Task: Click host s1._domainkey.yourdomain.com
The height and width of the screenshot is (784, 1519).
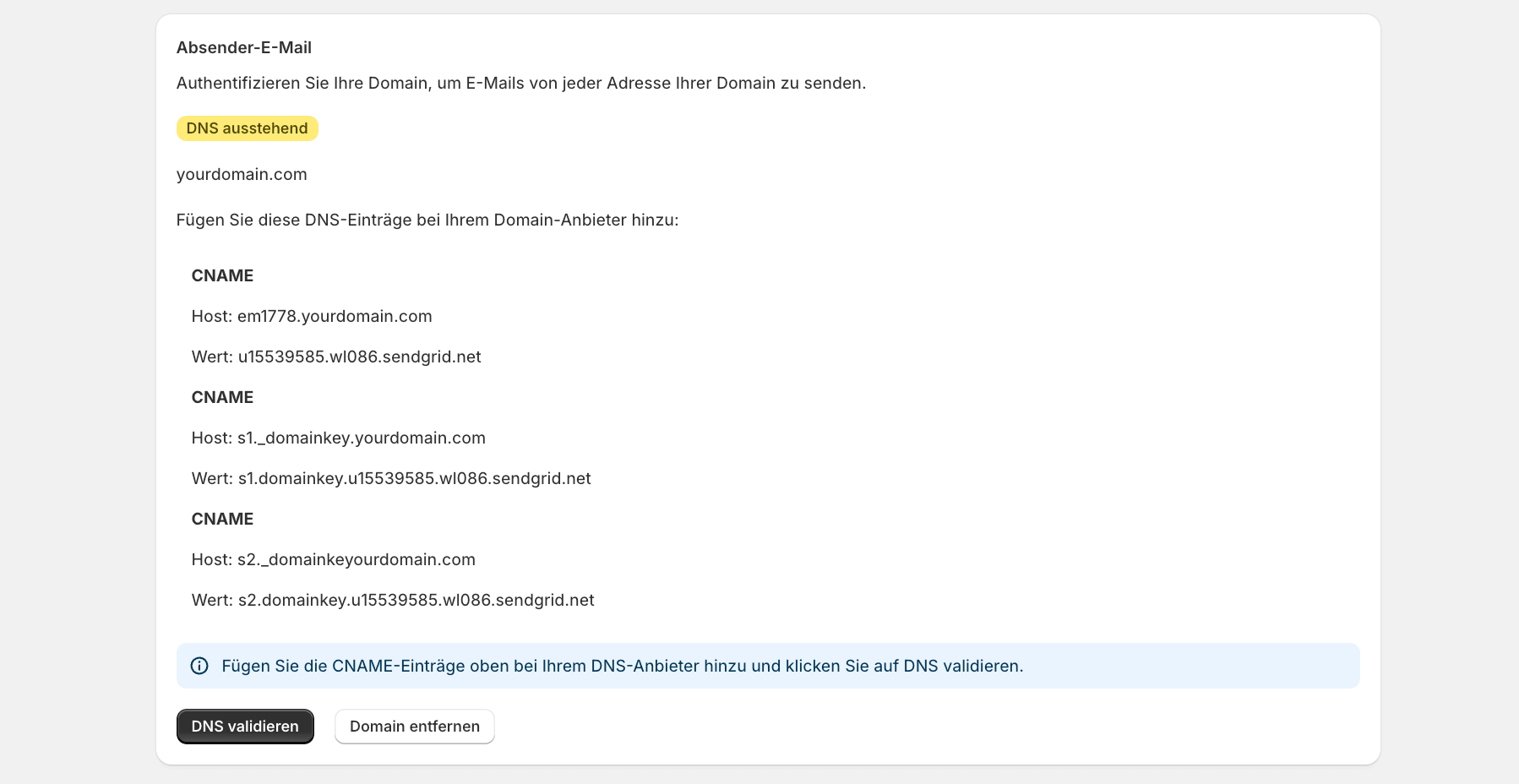Action: 338,438
